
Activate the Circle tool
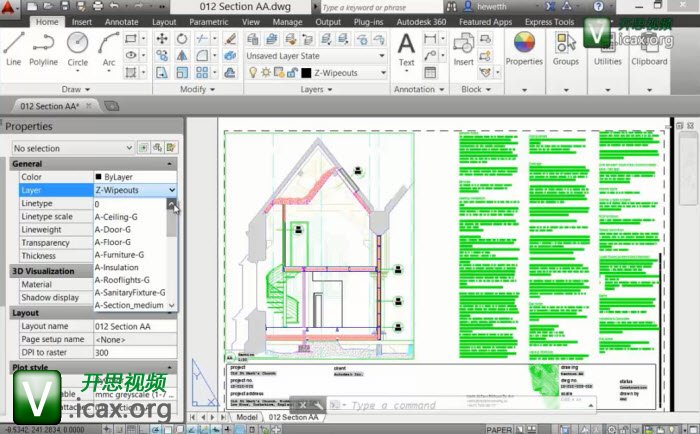pos(77,48)
